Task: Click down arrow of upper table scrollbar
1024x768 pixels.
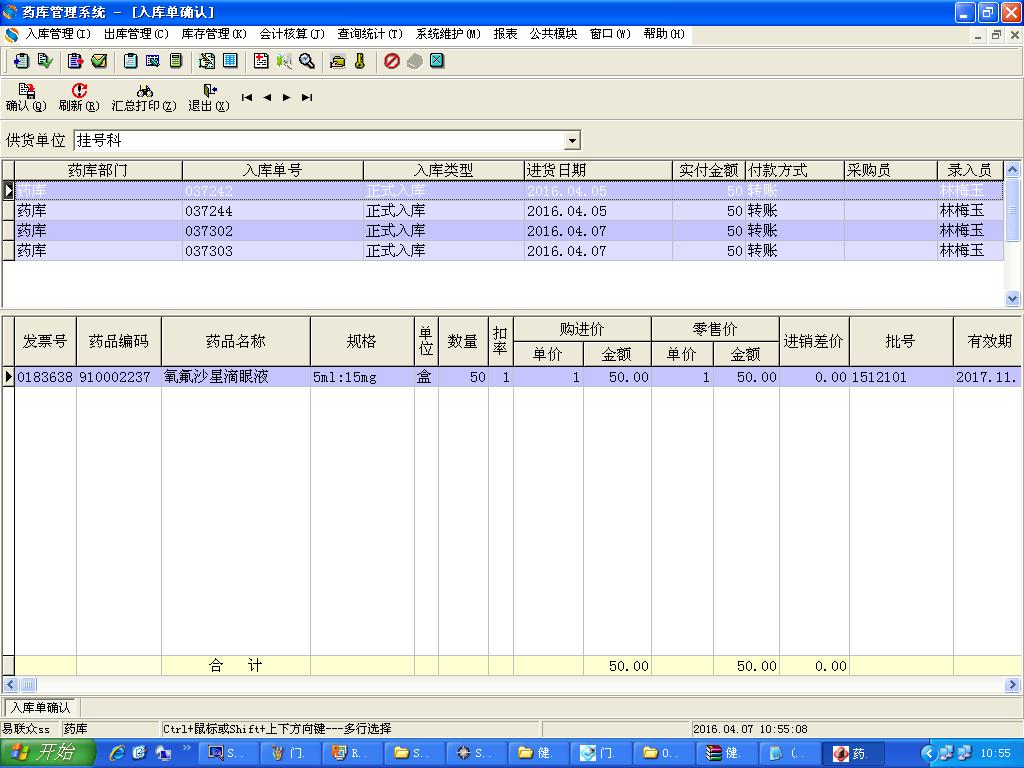Action: pyautogui.click(x=1012, y=298)
